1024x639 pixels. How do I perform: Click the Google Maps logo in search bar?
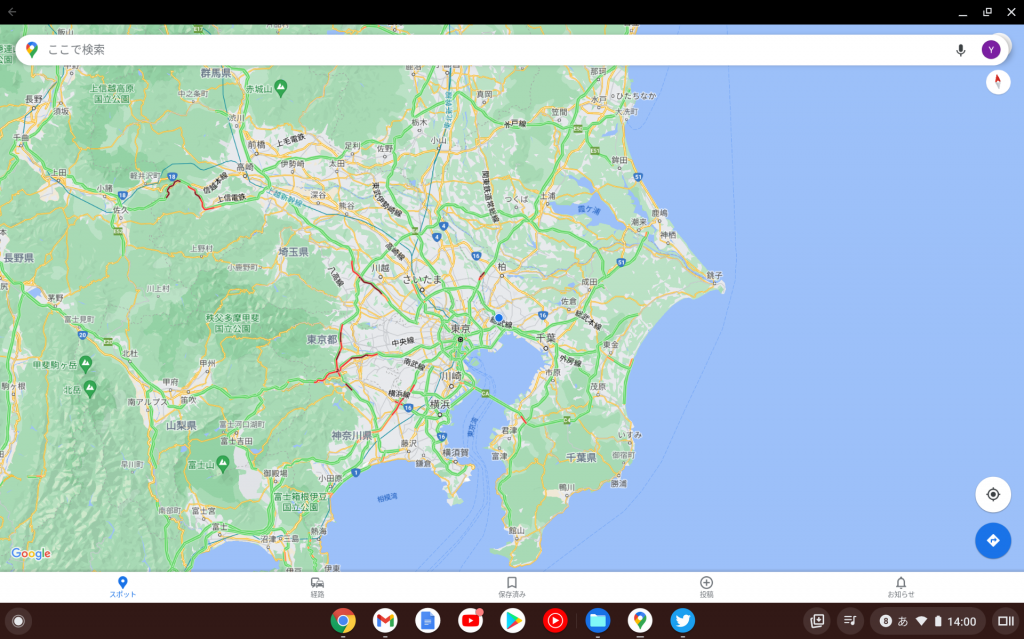click(x=31, y=50)
